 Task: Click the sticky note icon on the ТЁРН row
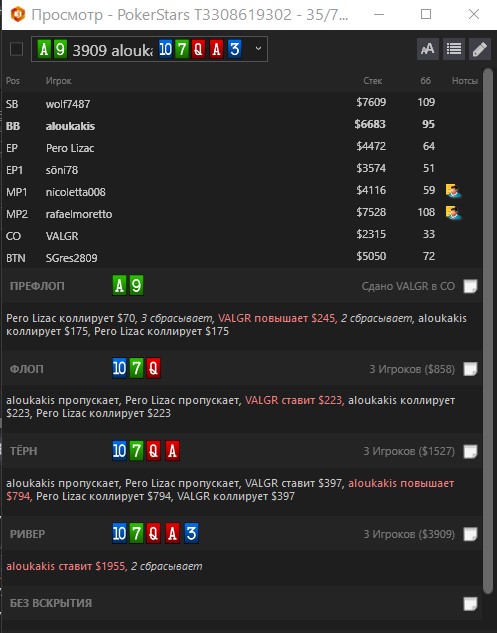470,451
